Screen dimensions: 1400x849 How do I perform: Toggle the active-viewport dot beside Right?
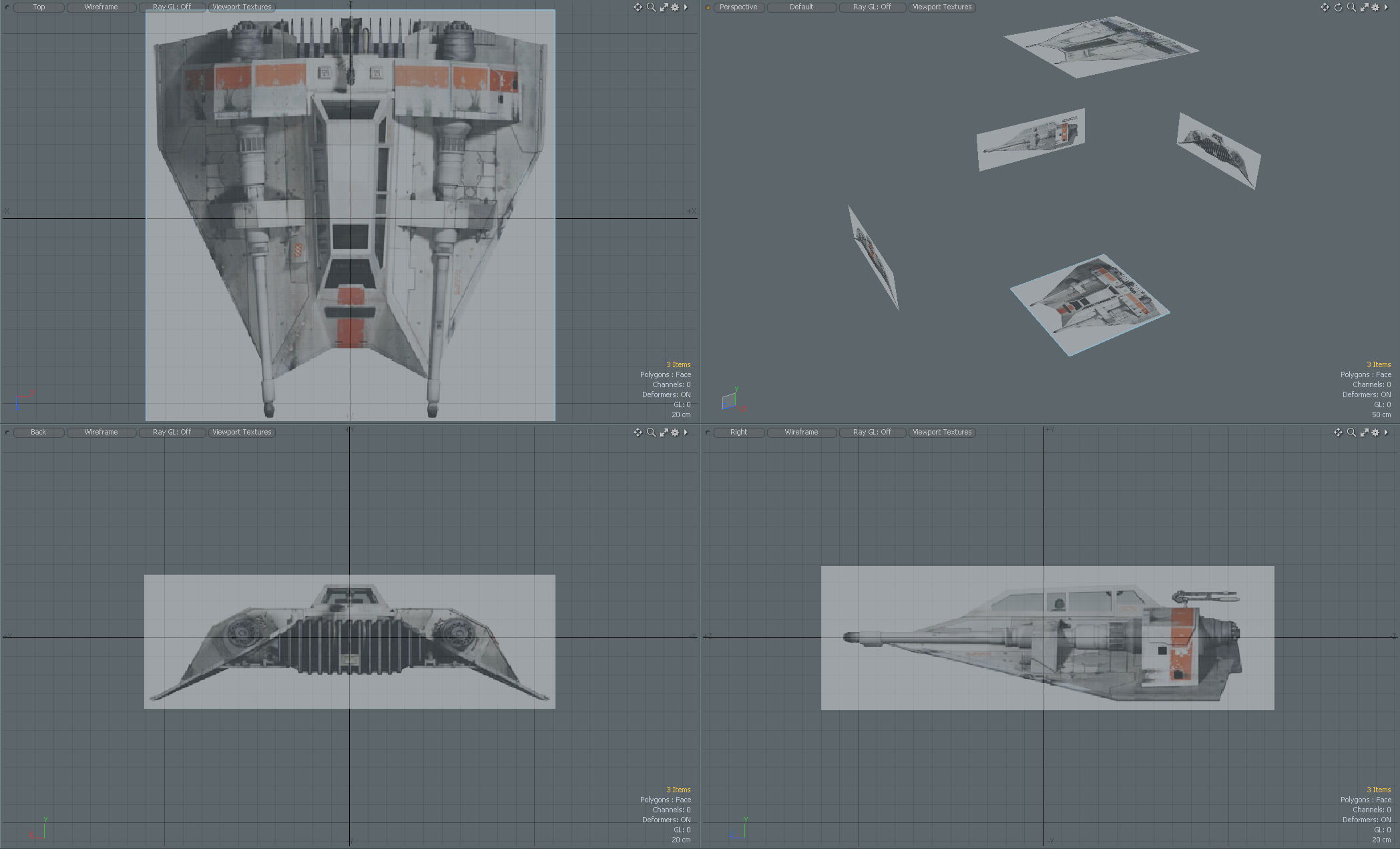(x=708, y=433)
